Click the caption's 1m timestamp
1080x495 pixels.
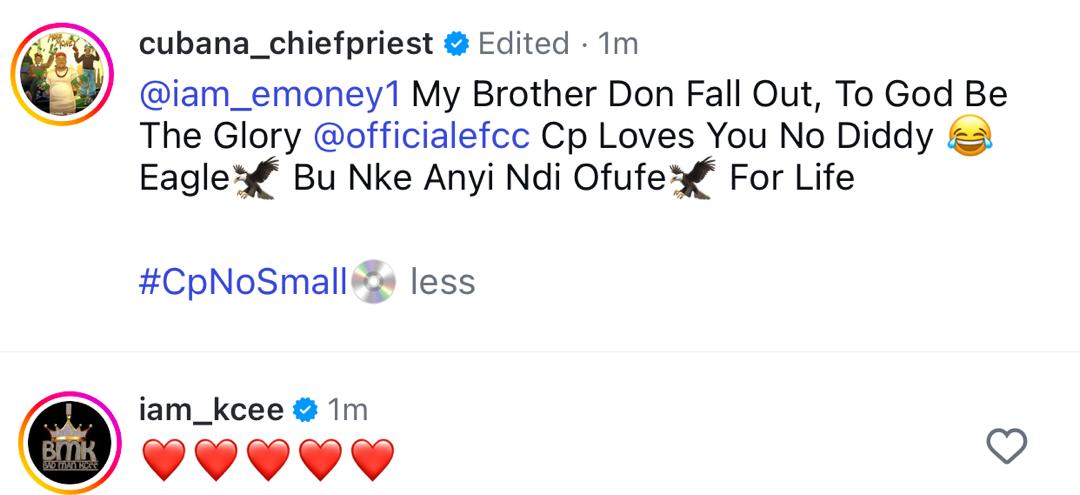click(617, 44)
